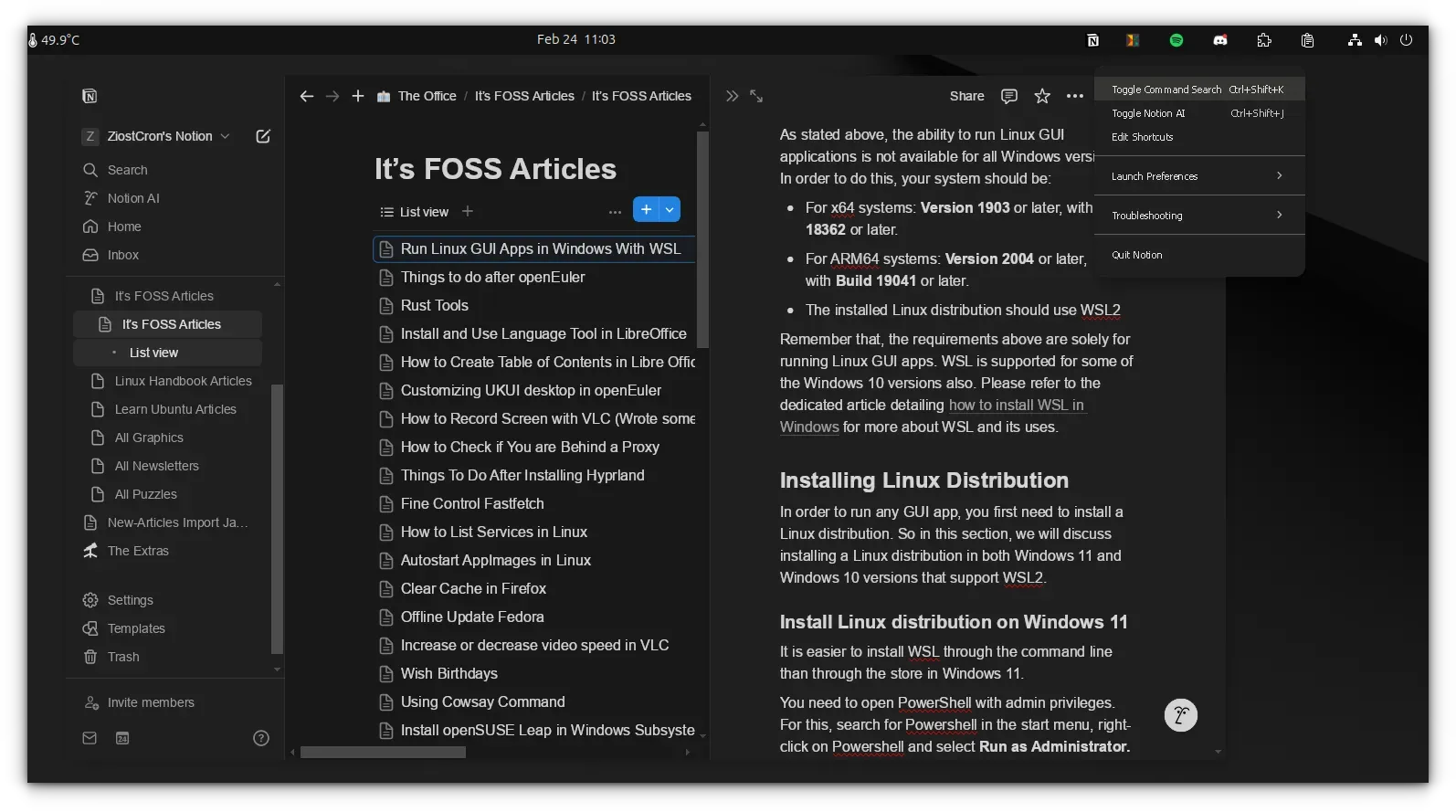Open The Extras in sidebar
This screenshot has width=1456, height=812.
138,551
